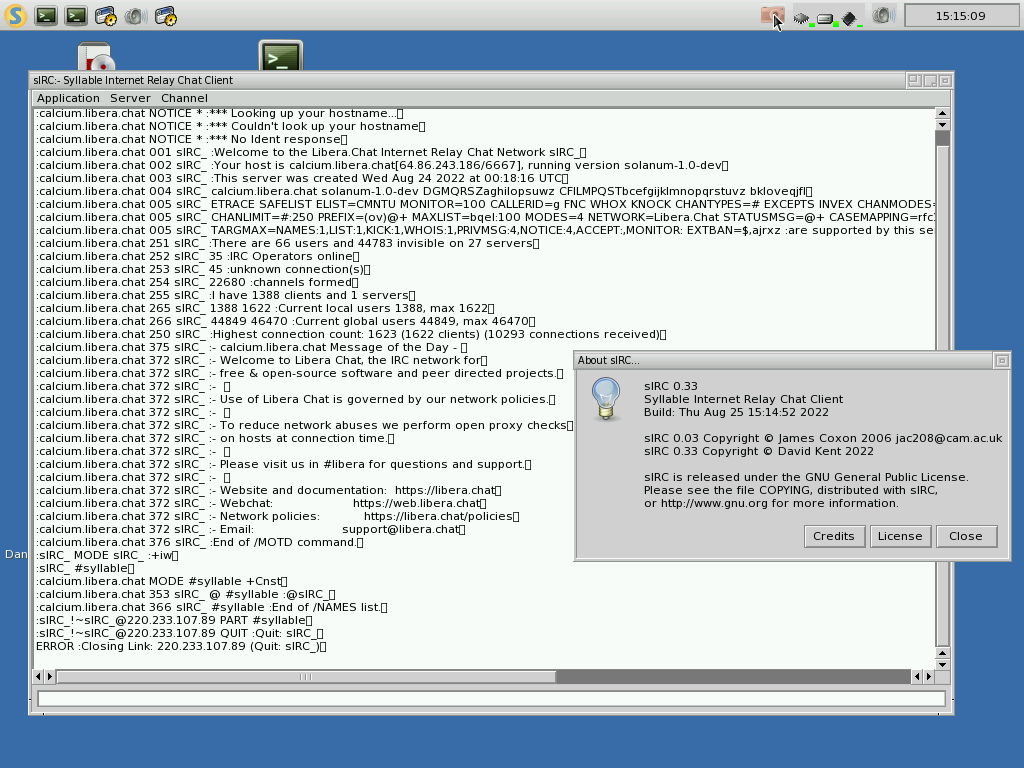Click the 'Message of the Day' 375 line
This screenshot has width=1024, height=768.
click(x=251, y=347)
